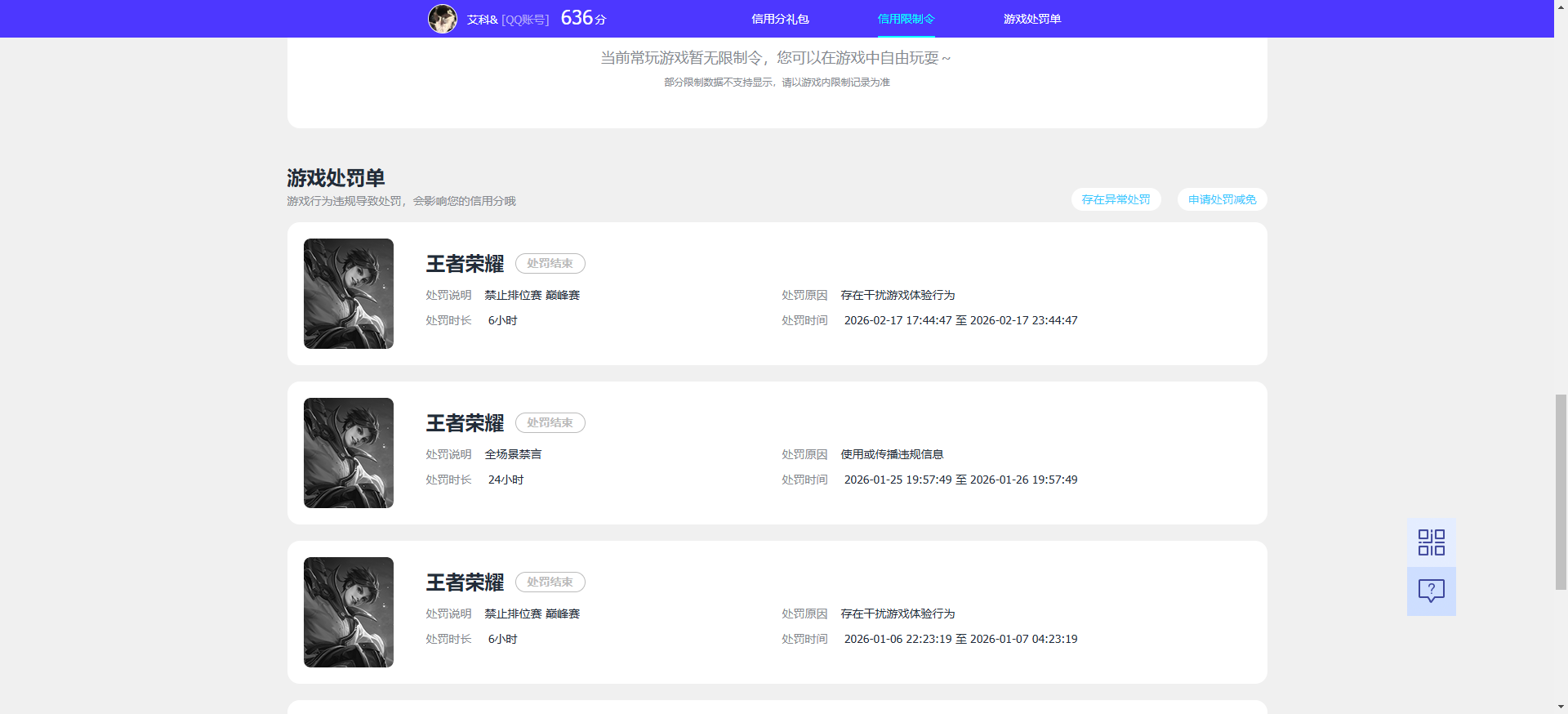Click 处罚结束 badge on third penalty card
1568x714 pixels.
tap(550, 582)
